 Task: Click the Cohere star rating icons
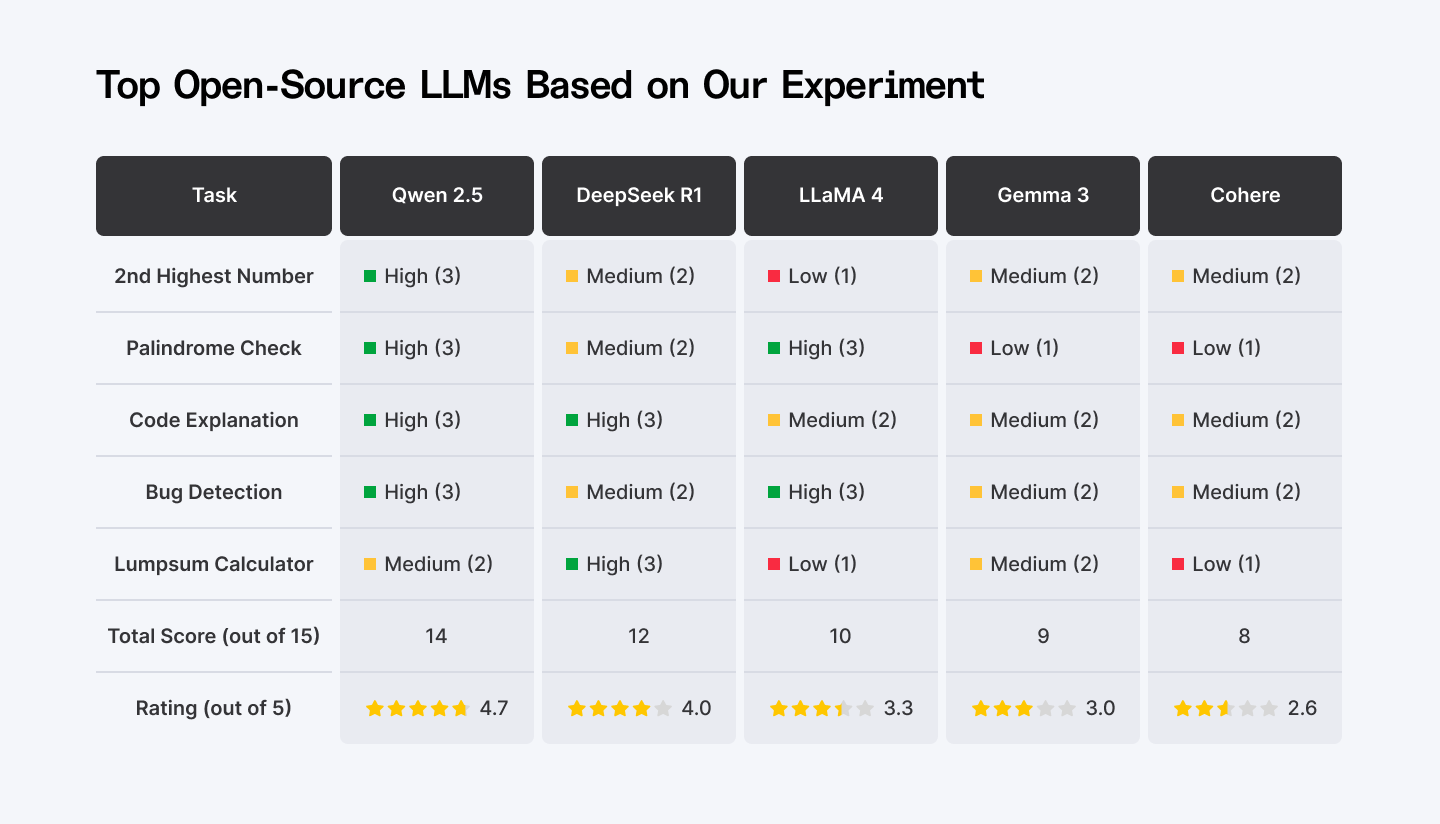click(1226, 708)
